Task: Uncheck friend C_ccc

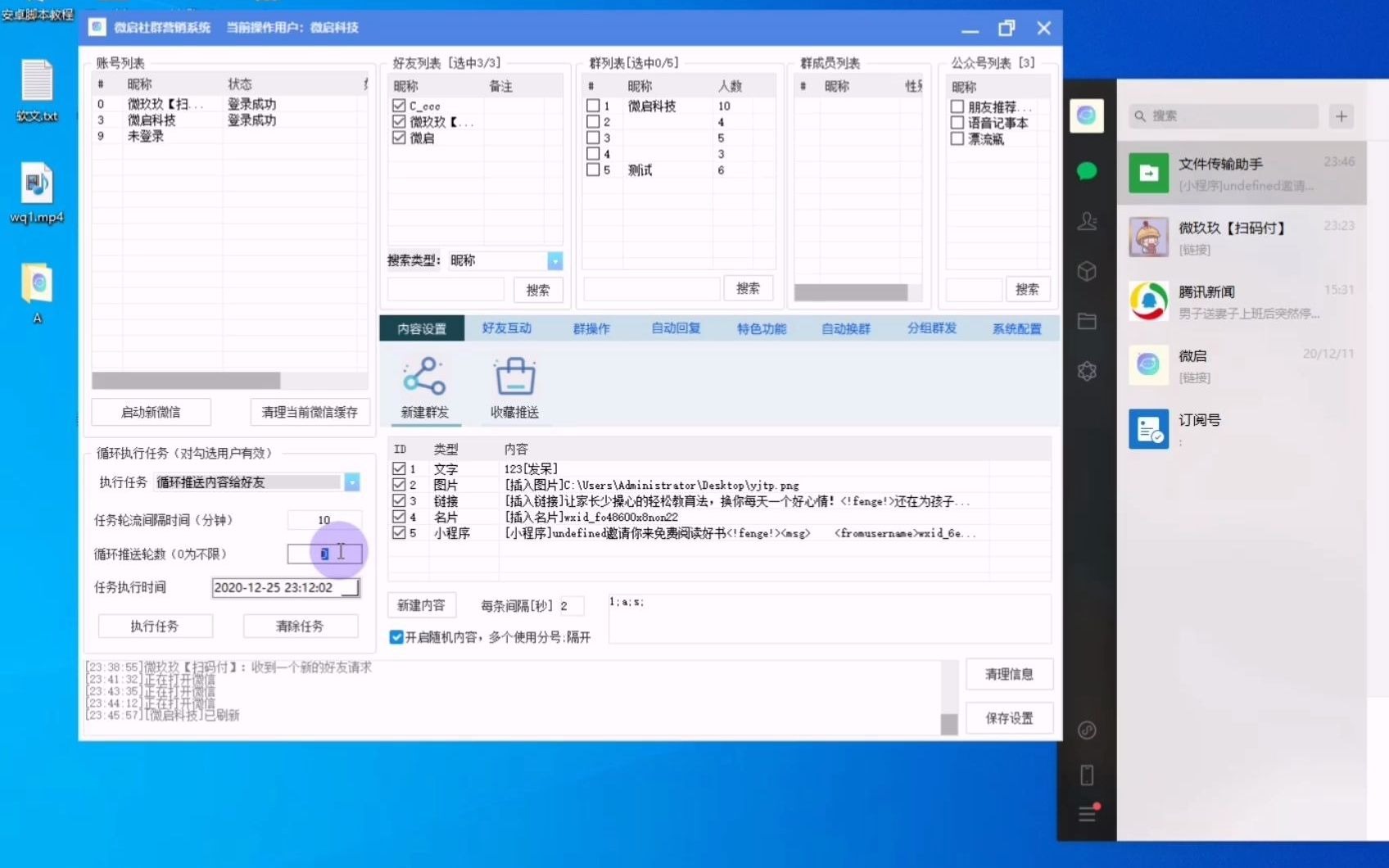Action: pyautogui.click(x=399, y=106)
